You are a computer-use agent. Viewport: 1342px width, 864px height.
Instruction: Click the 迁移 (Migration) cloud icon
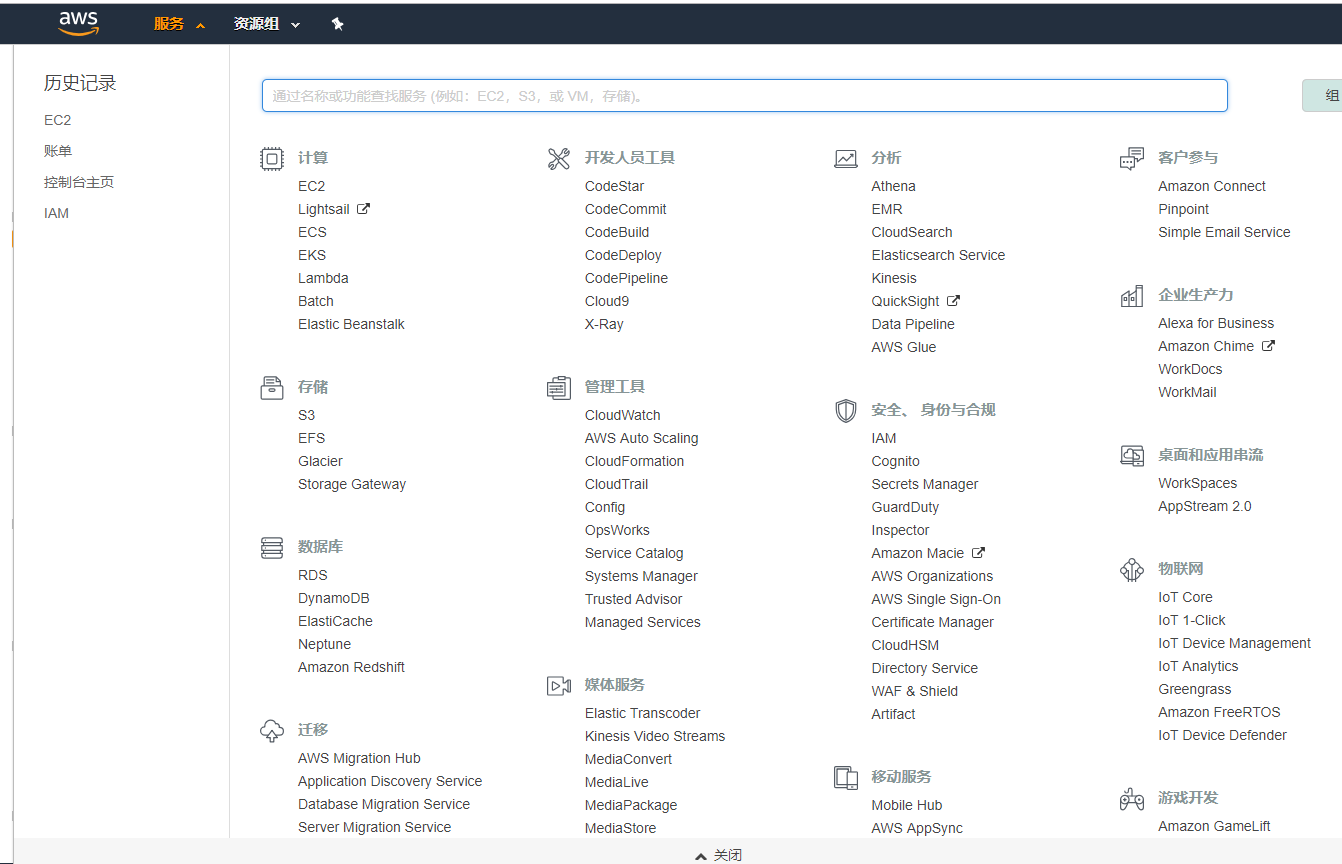[272, 731]
